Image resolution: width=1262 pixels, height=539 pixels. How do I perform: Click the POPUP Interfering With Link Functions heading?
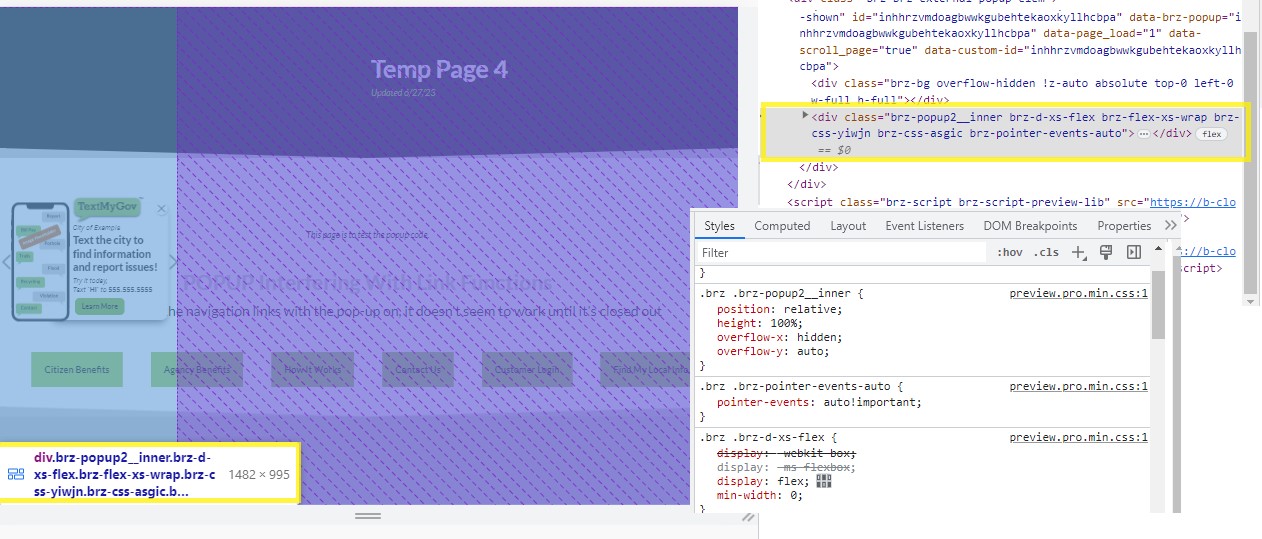click(x=367, y=283)
